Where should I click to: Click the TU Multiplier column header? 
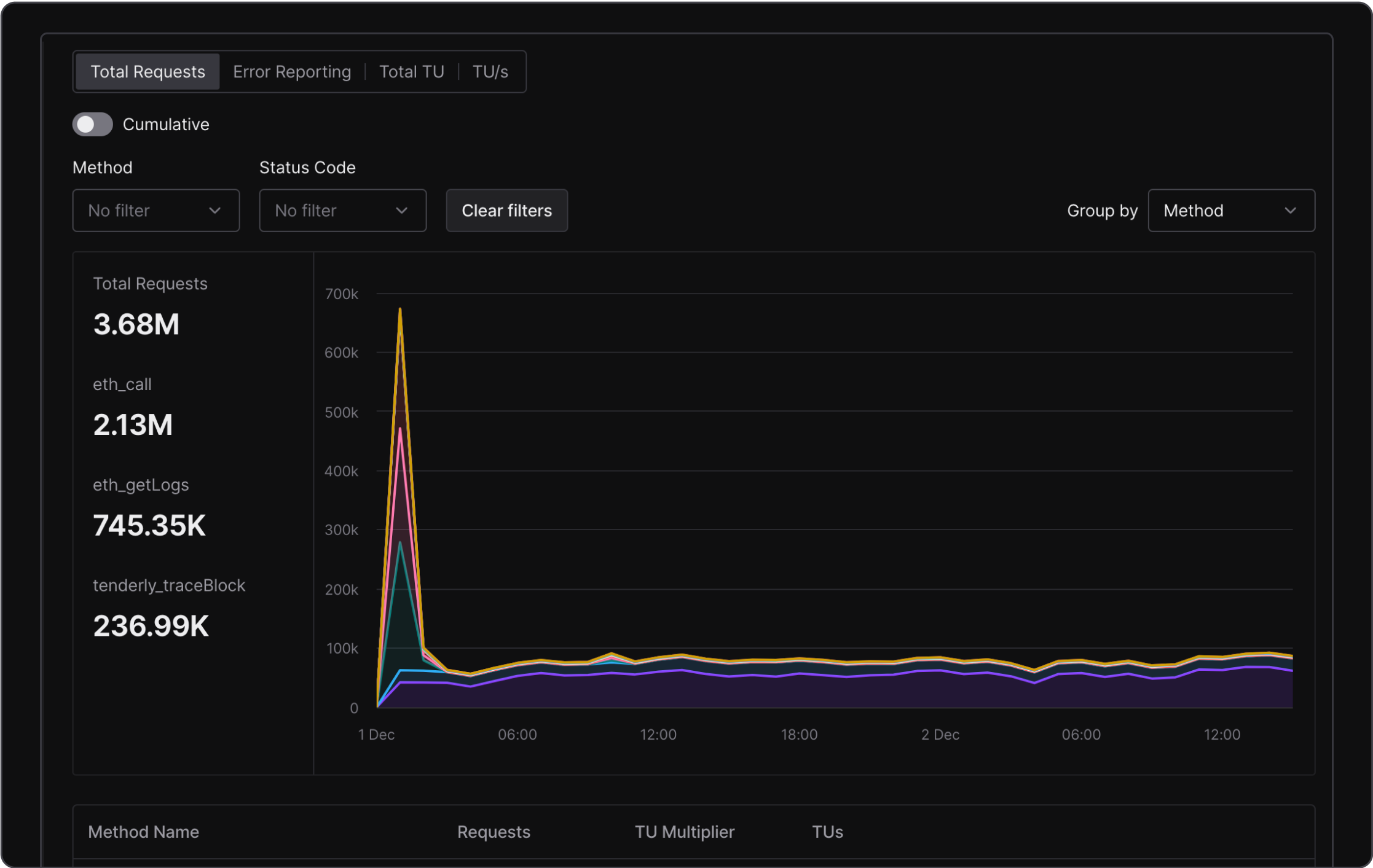point(684,832)
